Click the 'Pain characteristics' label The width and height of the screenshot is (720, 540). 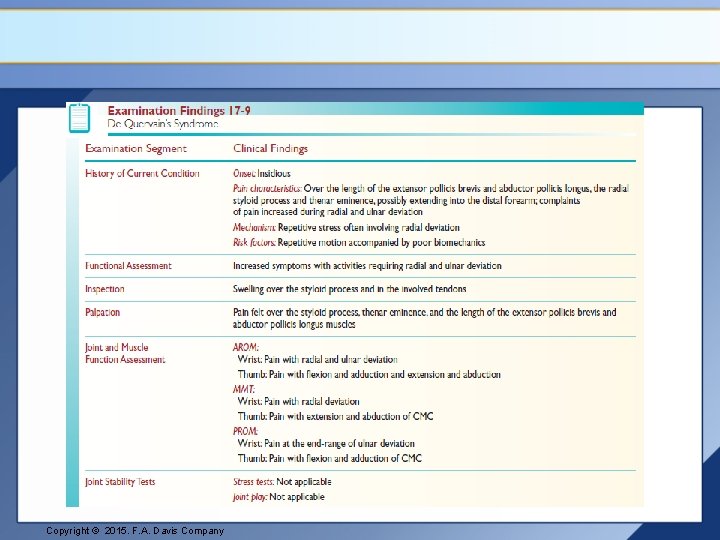click(x=267, y=188)
